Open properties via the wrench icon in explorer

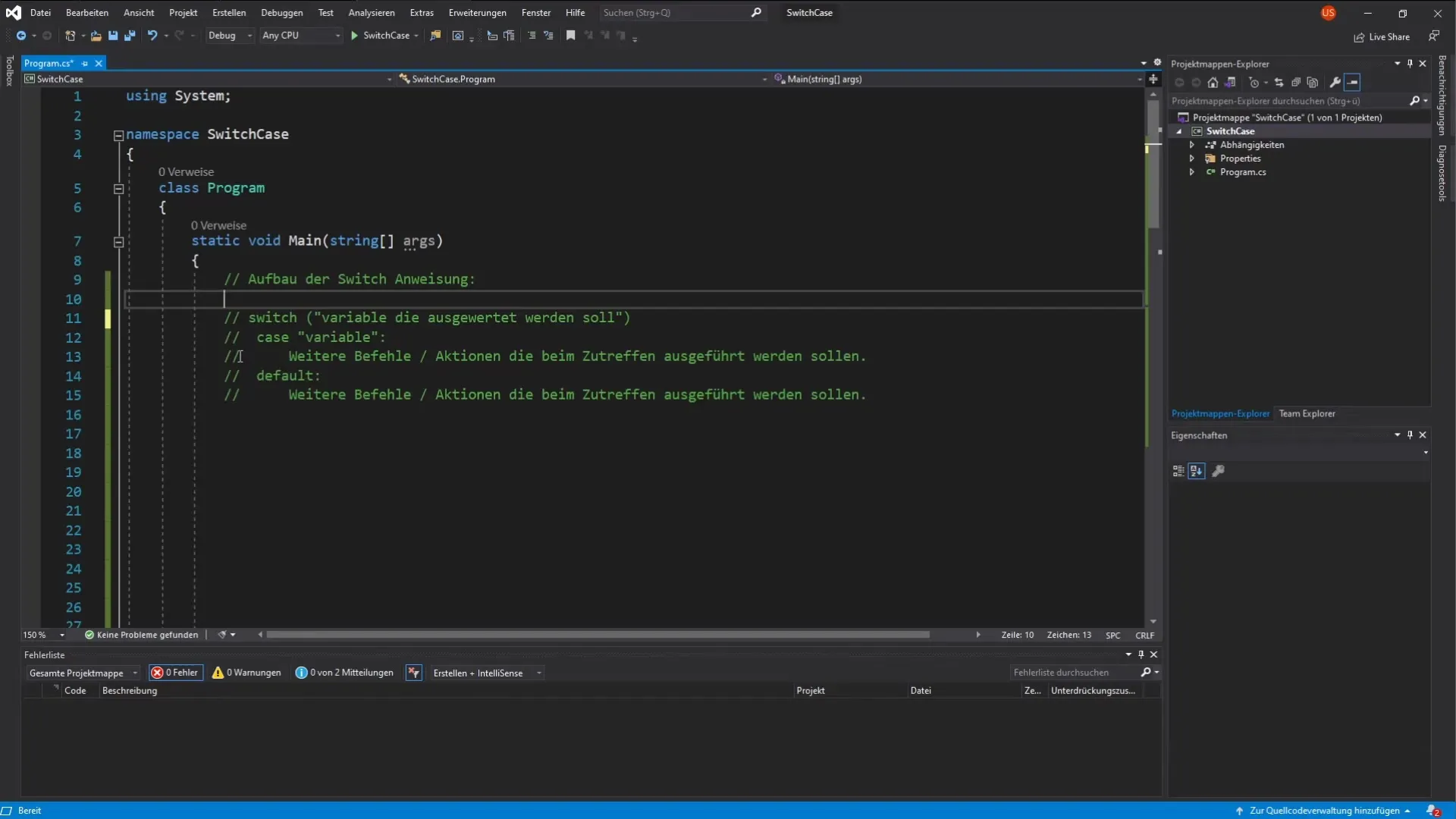point(1335,83)
